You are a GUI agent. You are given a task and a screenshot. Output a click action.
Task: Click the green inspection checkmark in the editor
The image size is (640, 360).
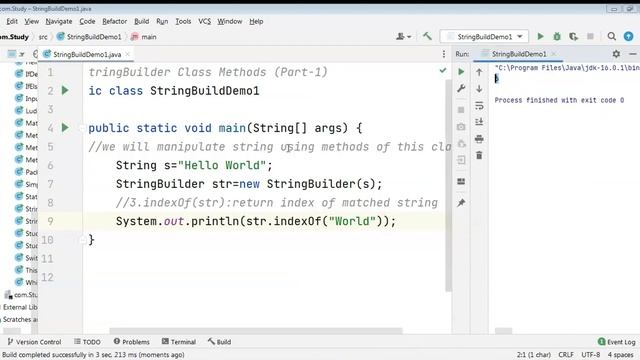(443, 71)
